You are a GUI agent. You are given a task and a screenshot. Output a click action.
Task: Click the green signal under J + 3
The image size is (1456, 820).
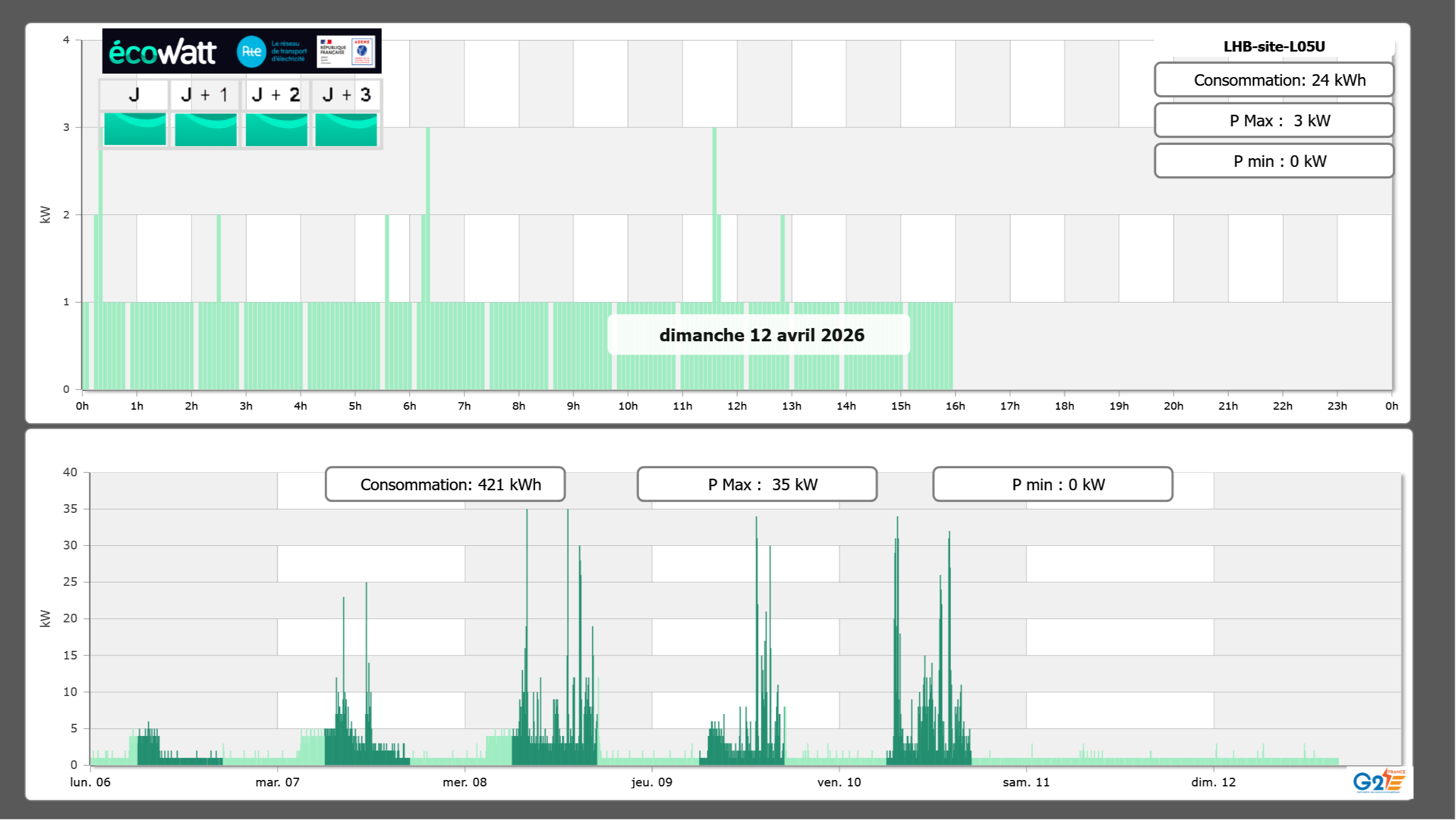[x=346, y=129]
